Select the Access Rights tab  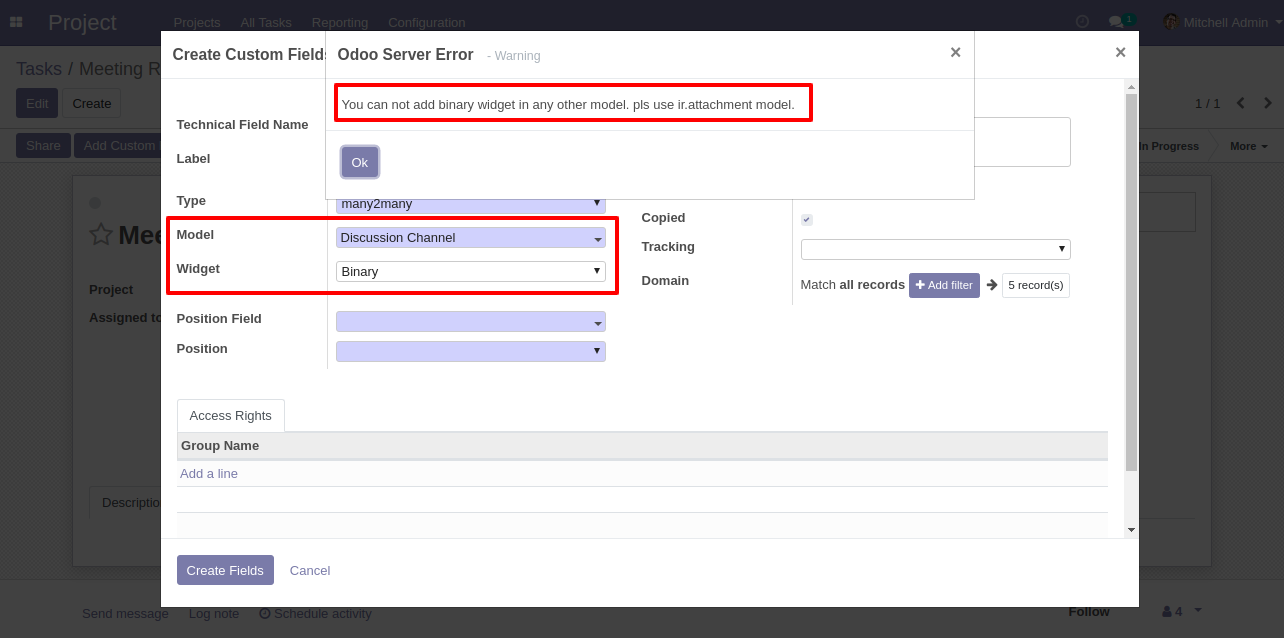(x=230, y=416)
